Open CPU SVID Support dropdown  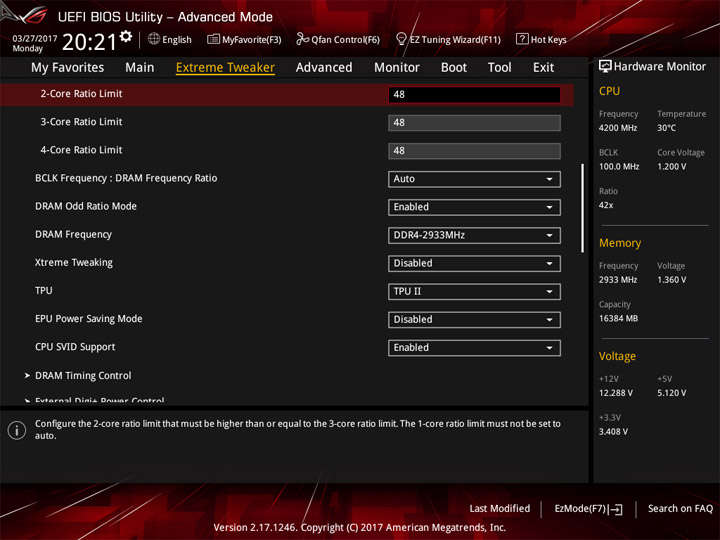coord(474,348)
